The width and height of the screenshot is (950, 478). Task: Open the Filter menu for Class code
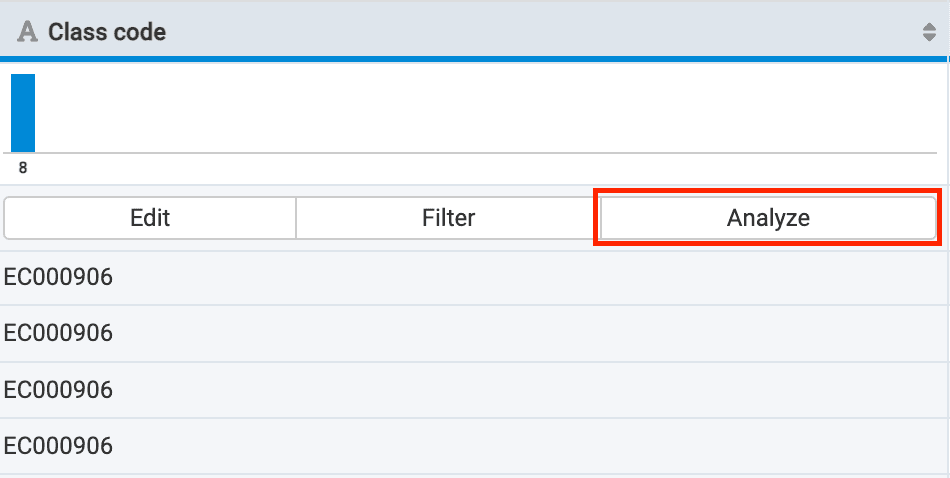click(x=448, y=217)
